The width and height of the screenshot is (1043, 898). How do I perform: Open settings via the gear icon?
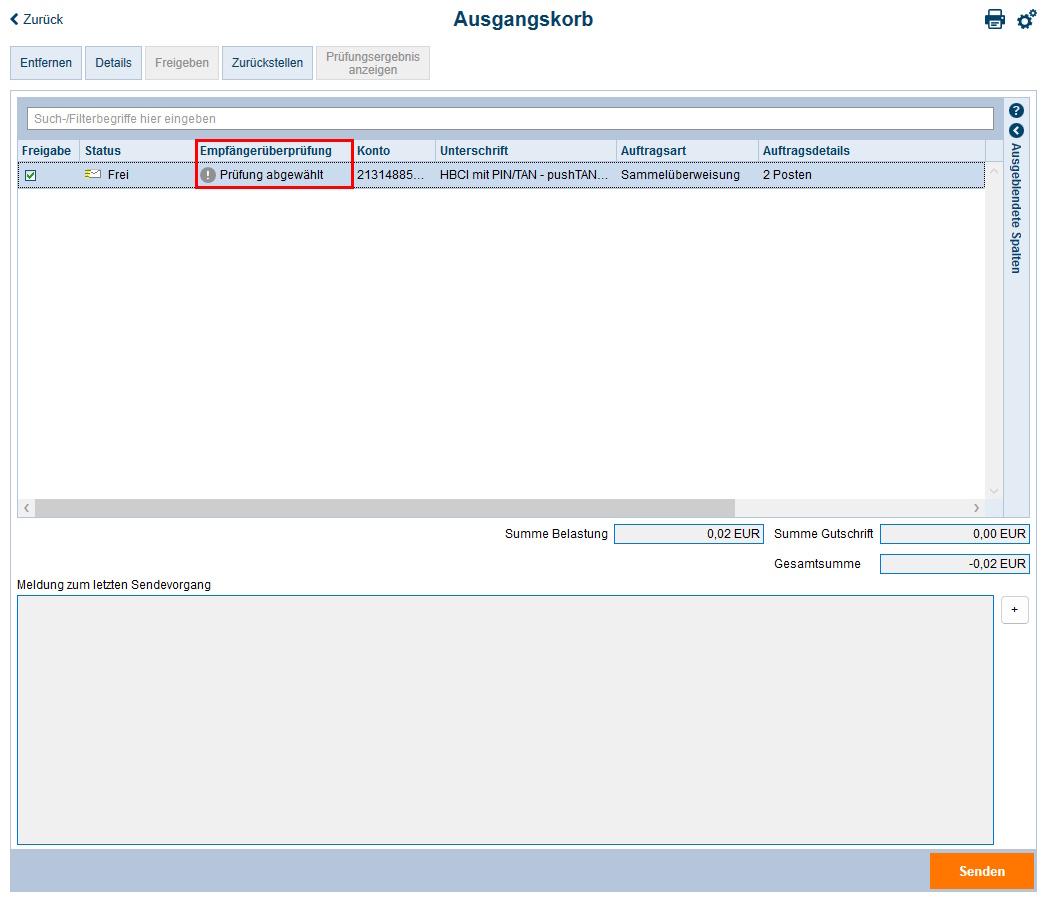1026,19
